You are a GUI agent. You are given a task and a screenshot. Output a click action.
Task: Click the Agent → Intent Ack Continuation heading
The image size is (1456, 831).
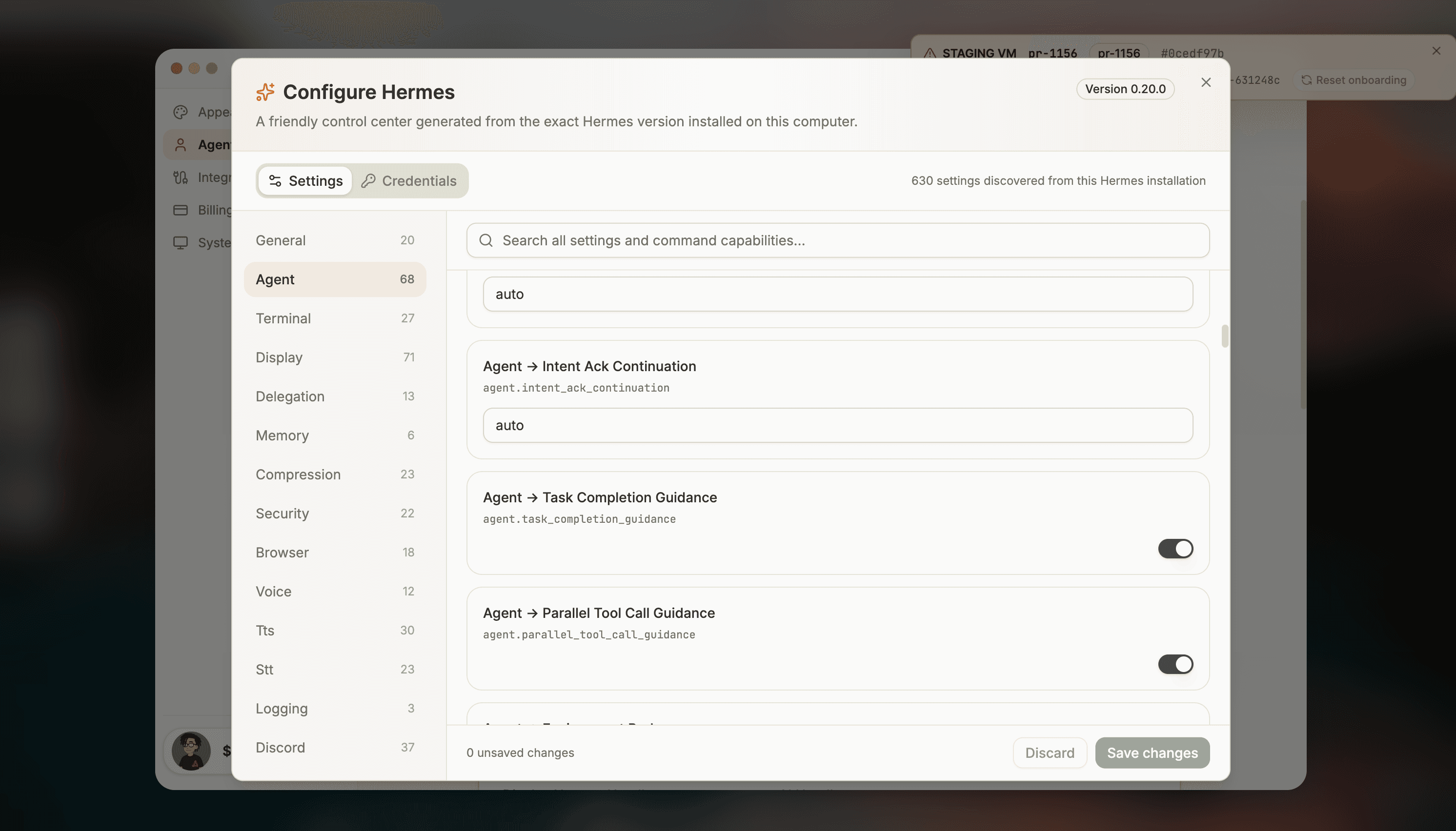[x=590, y=366]
